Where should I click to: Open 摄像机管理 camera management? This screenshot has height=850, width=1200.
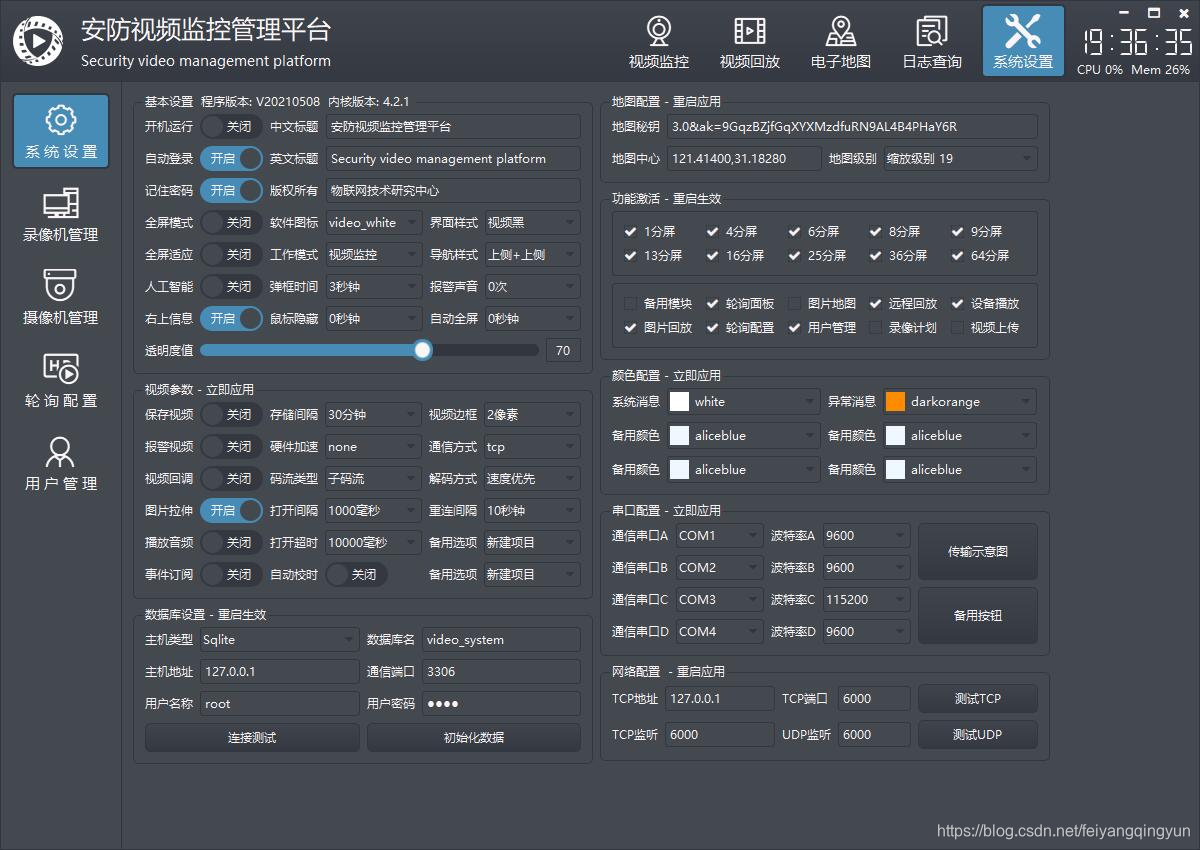pyautogui.click(x=60, y=298)
